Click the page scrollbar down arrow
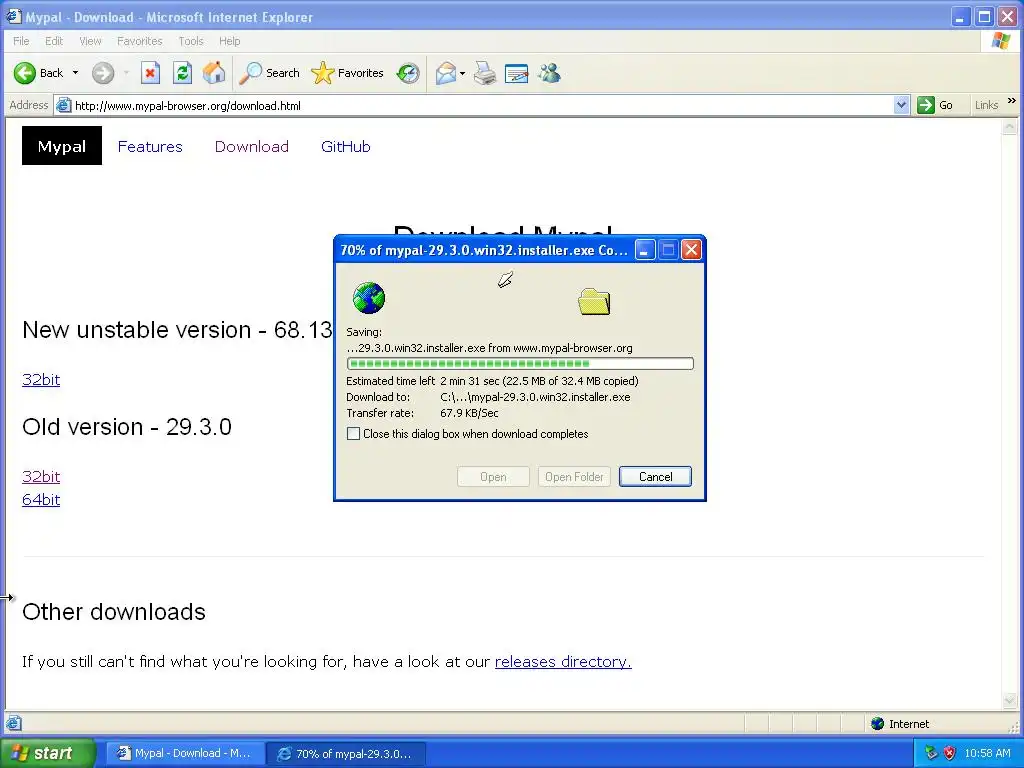 [x=1010, y=701]
